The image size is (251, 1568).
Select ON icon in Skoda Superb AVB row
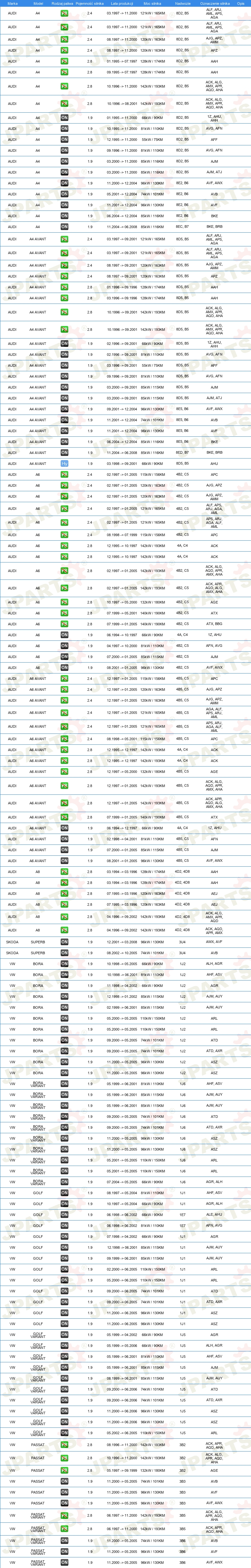65,953
